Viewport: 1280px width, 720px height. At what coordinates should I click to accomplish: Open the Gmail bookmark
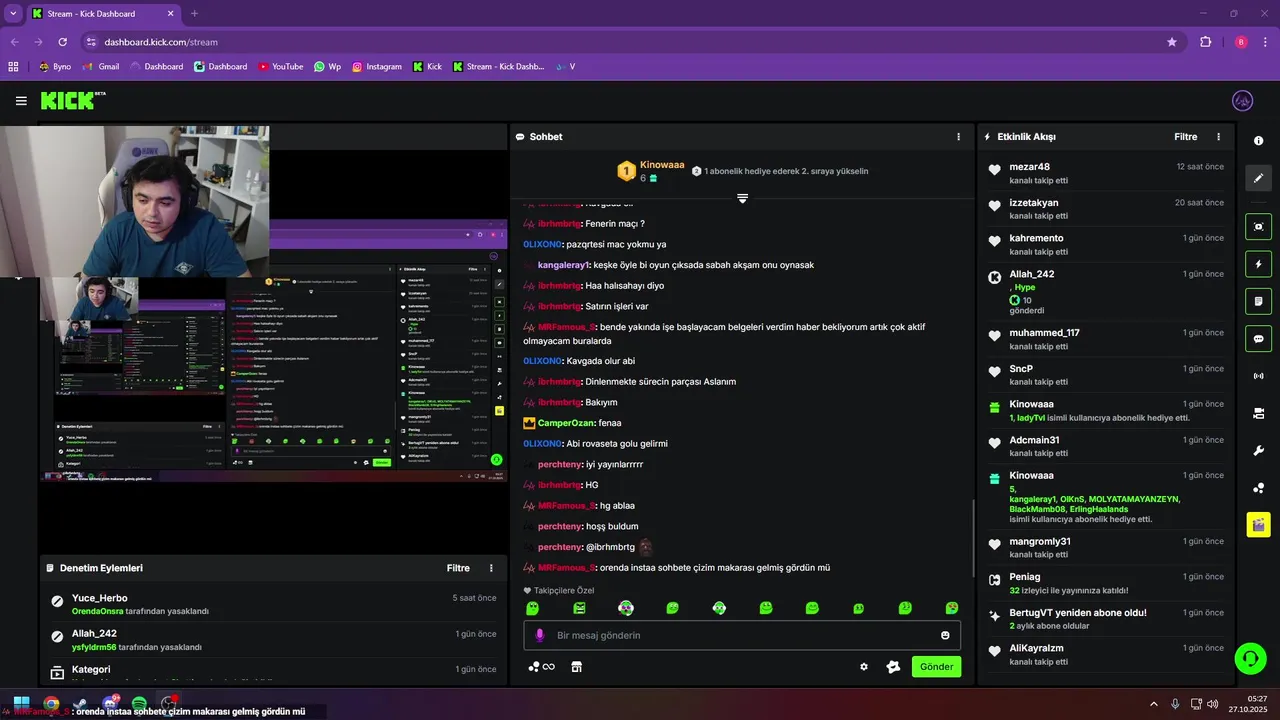101,67
